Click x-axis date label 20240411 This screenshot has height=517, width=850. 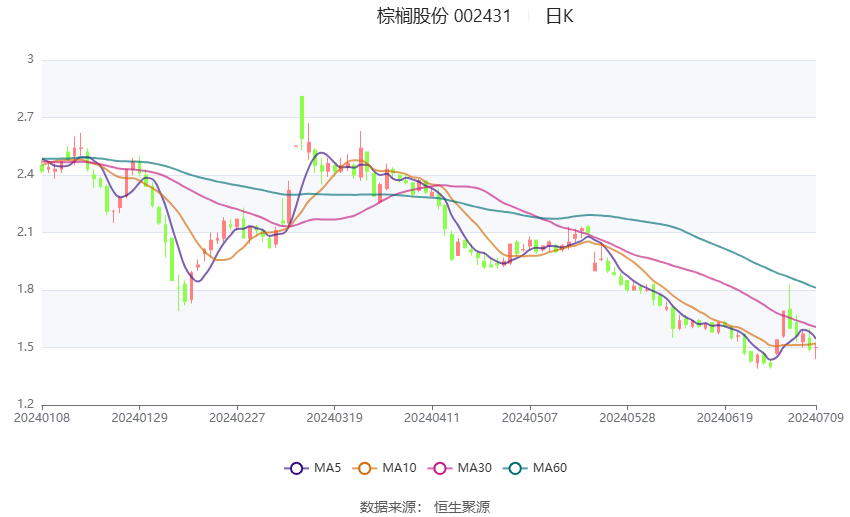coord(432,418)
